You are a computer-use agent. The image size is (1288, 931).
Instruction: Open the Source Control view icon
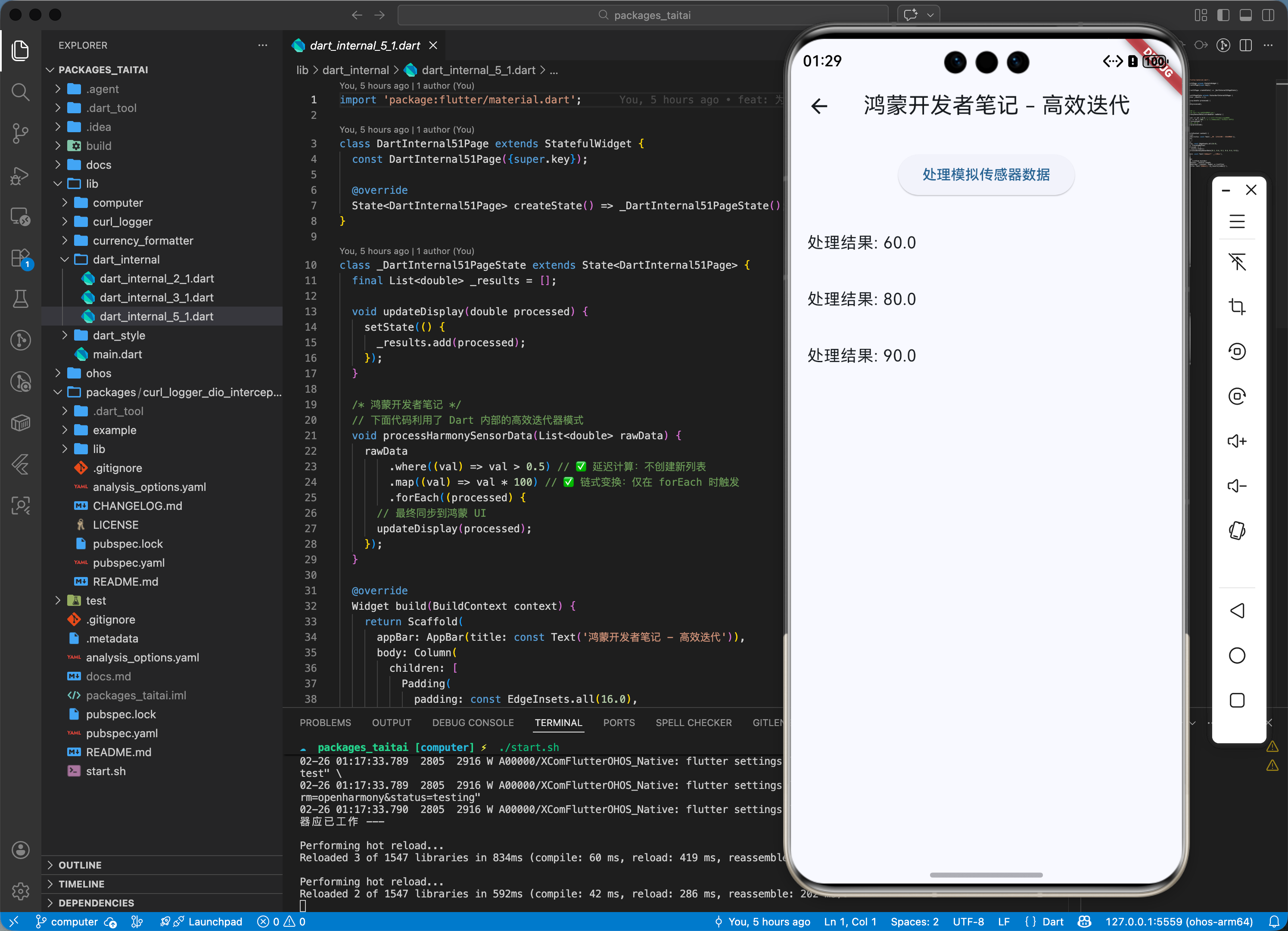click(x=20, y=133)
